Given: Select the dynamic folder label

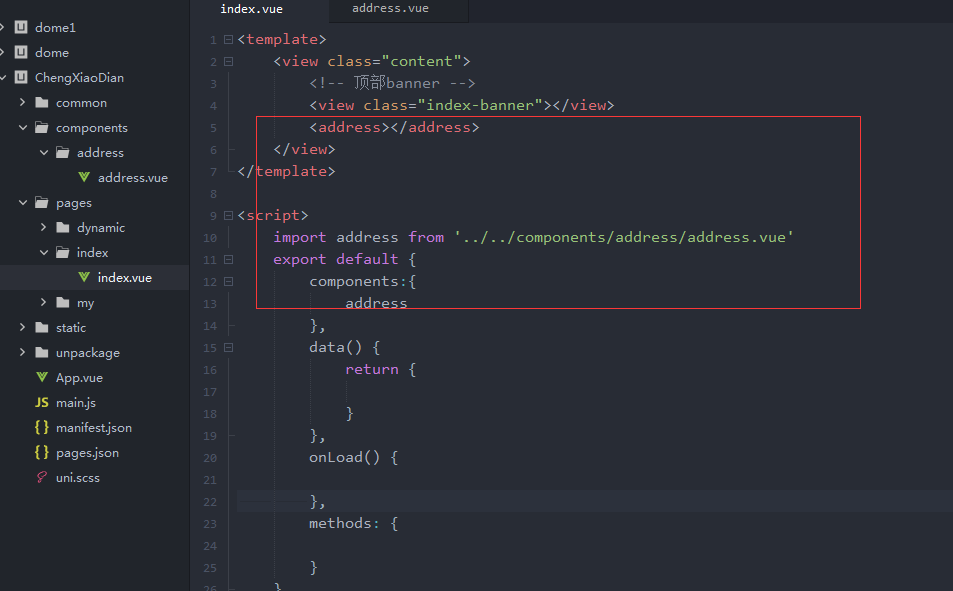Looking at the screenshot, I should click(x=101, y=228).
